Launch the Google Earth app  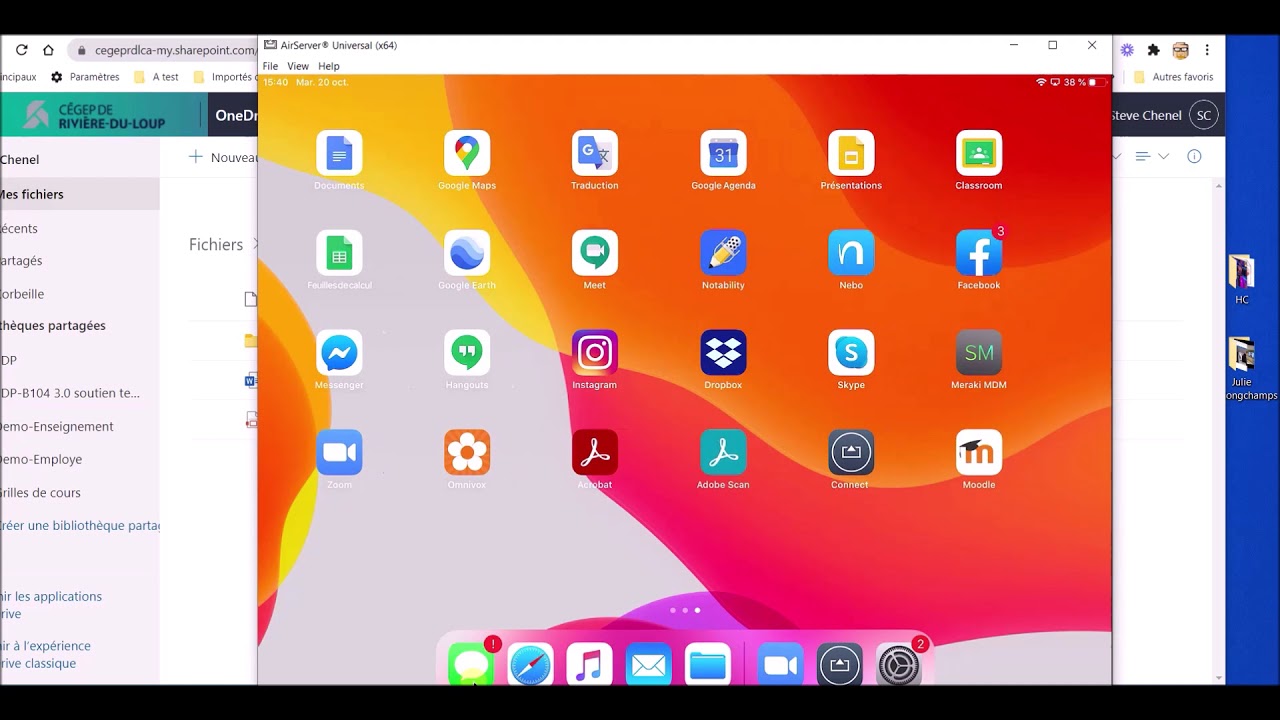467,253
